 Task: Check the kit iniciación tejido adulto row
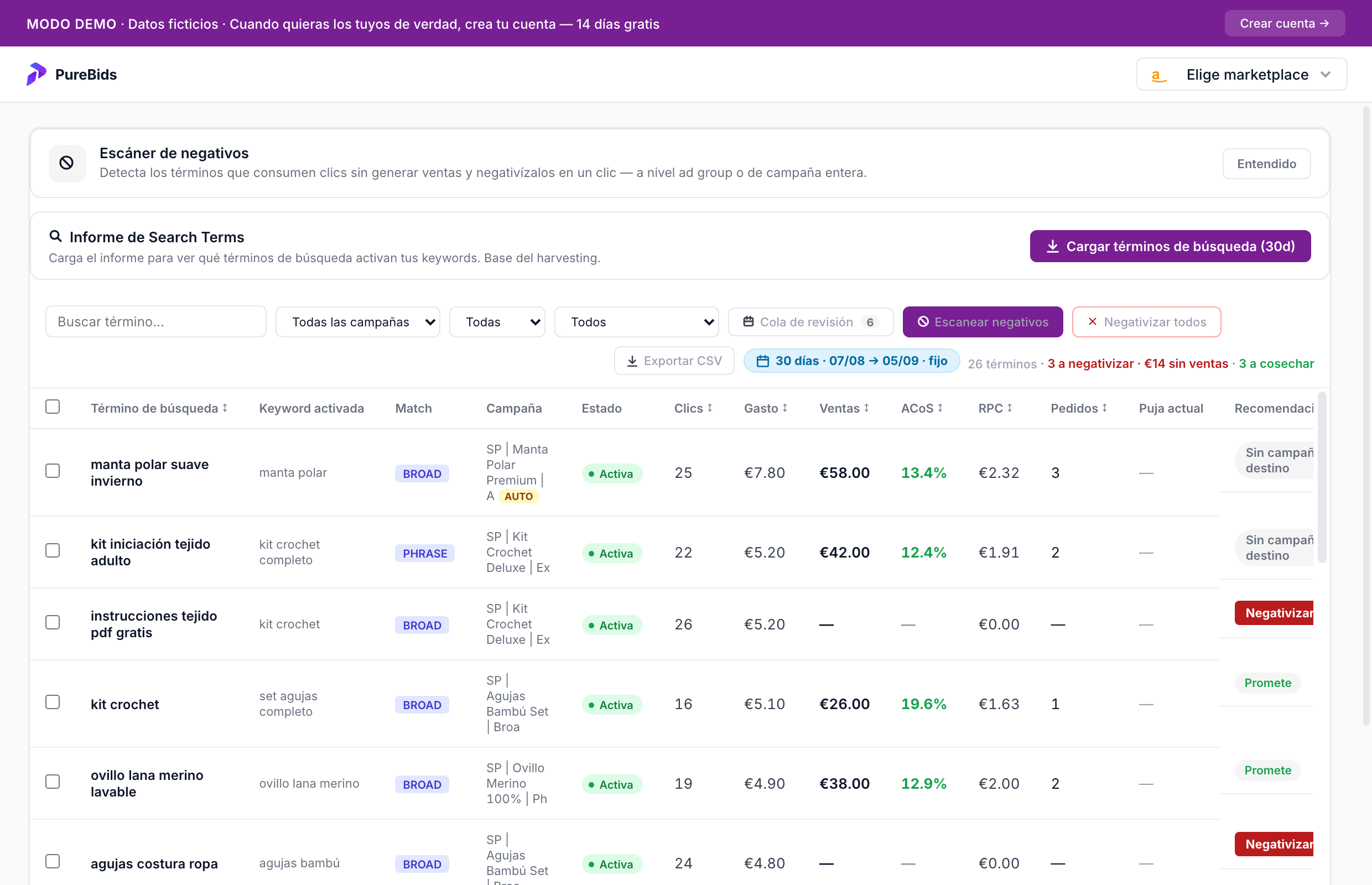click(x=53, y=550)
